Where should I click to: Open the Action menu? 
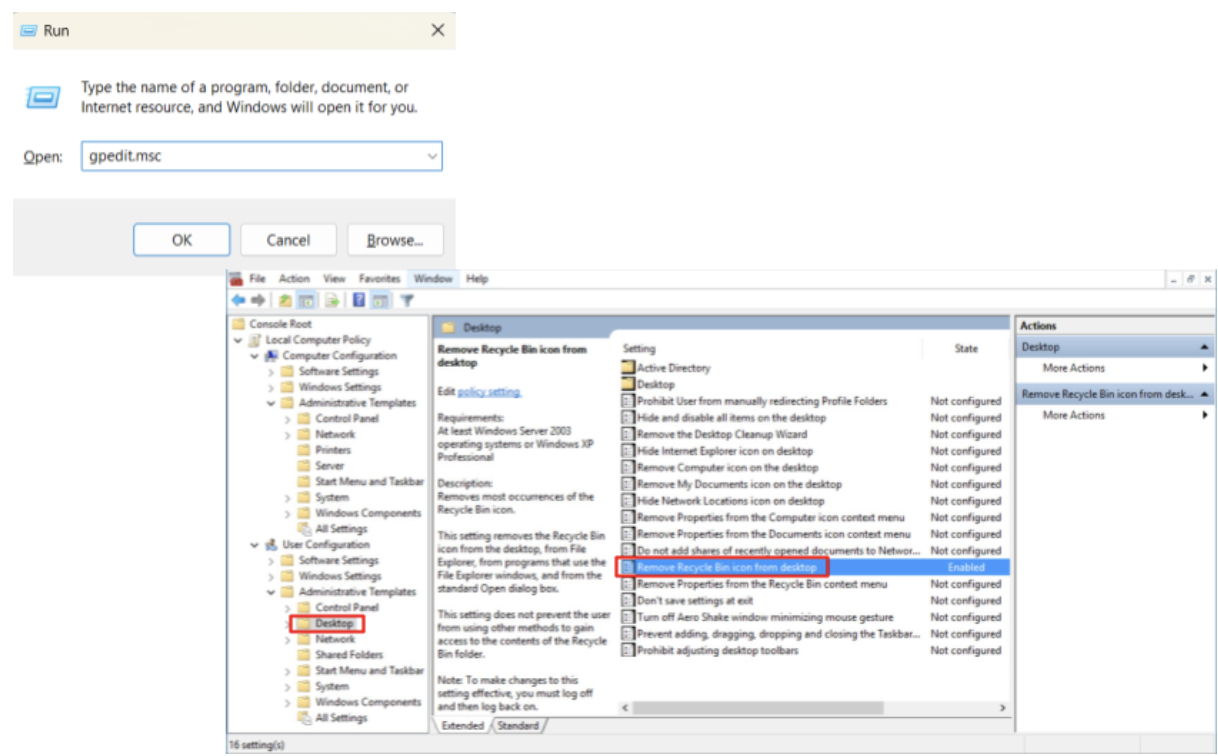[x=294, y=279]
